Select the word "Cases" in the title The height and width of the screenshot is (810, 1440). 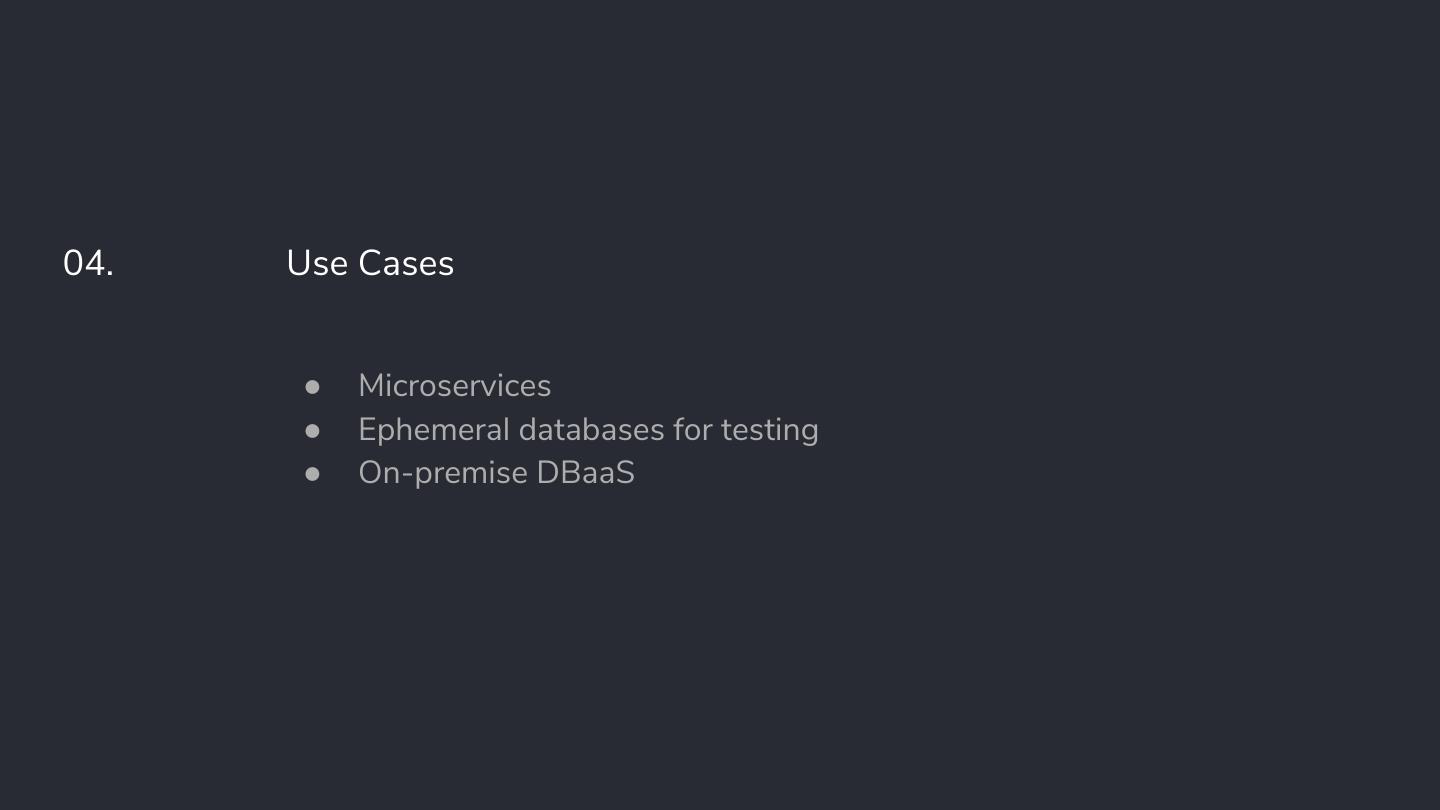coord(406,264)
